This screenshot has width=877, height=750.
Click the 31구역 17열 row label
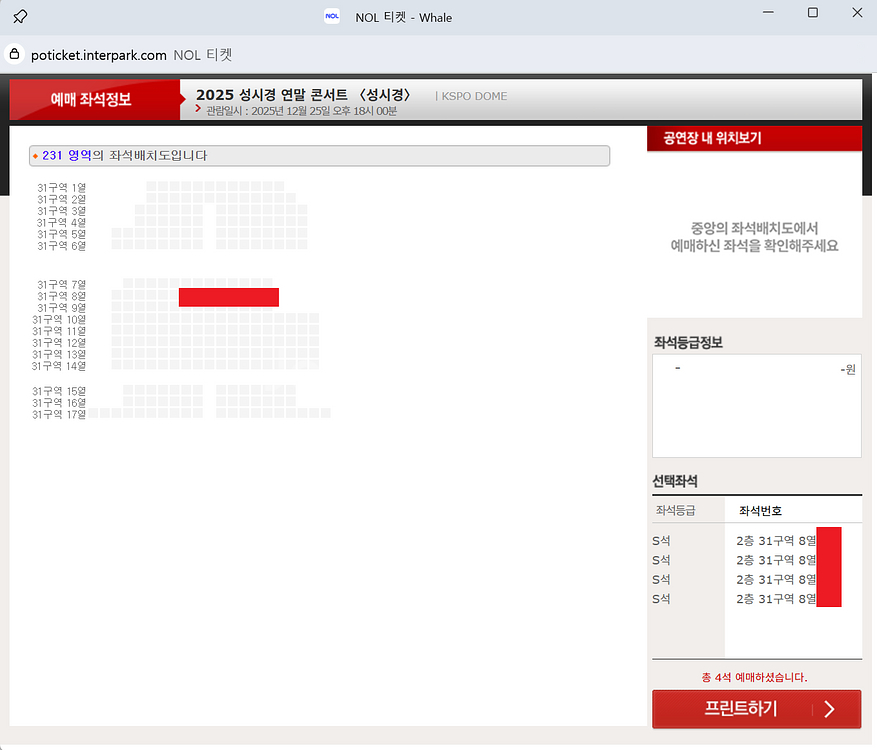tap(59, 414)
